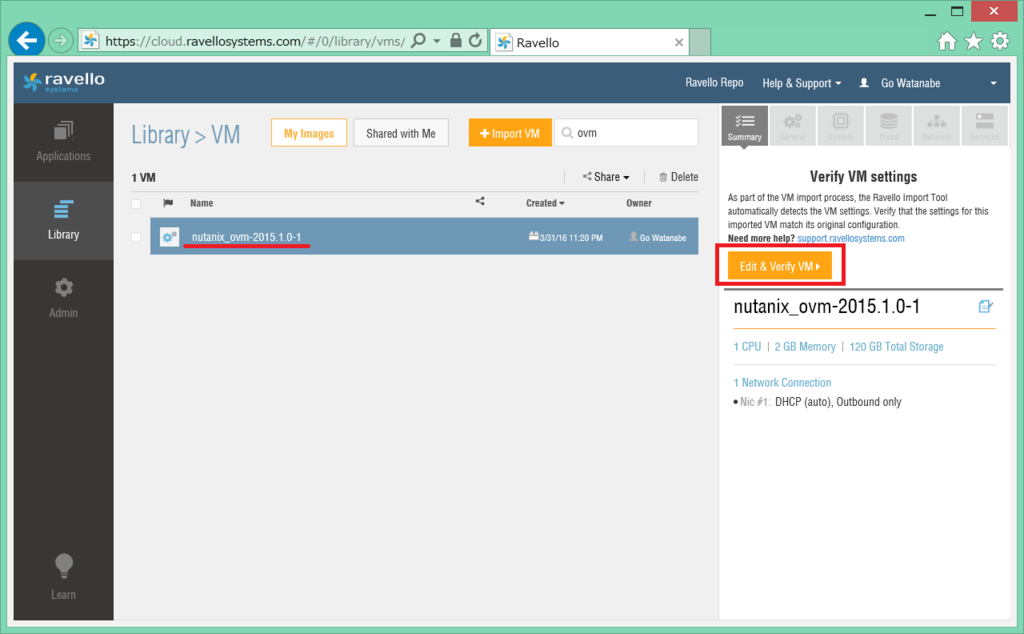Click the Owner column header

pos(639,203)
